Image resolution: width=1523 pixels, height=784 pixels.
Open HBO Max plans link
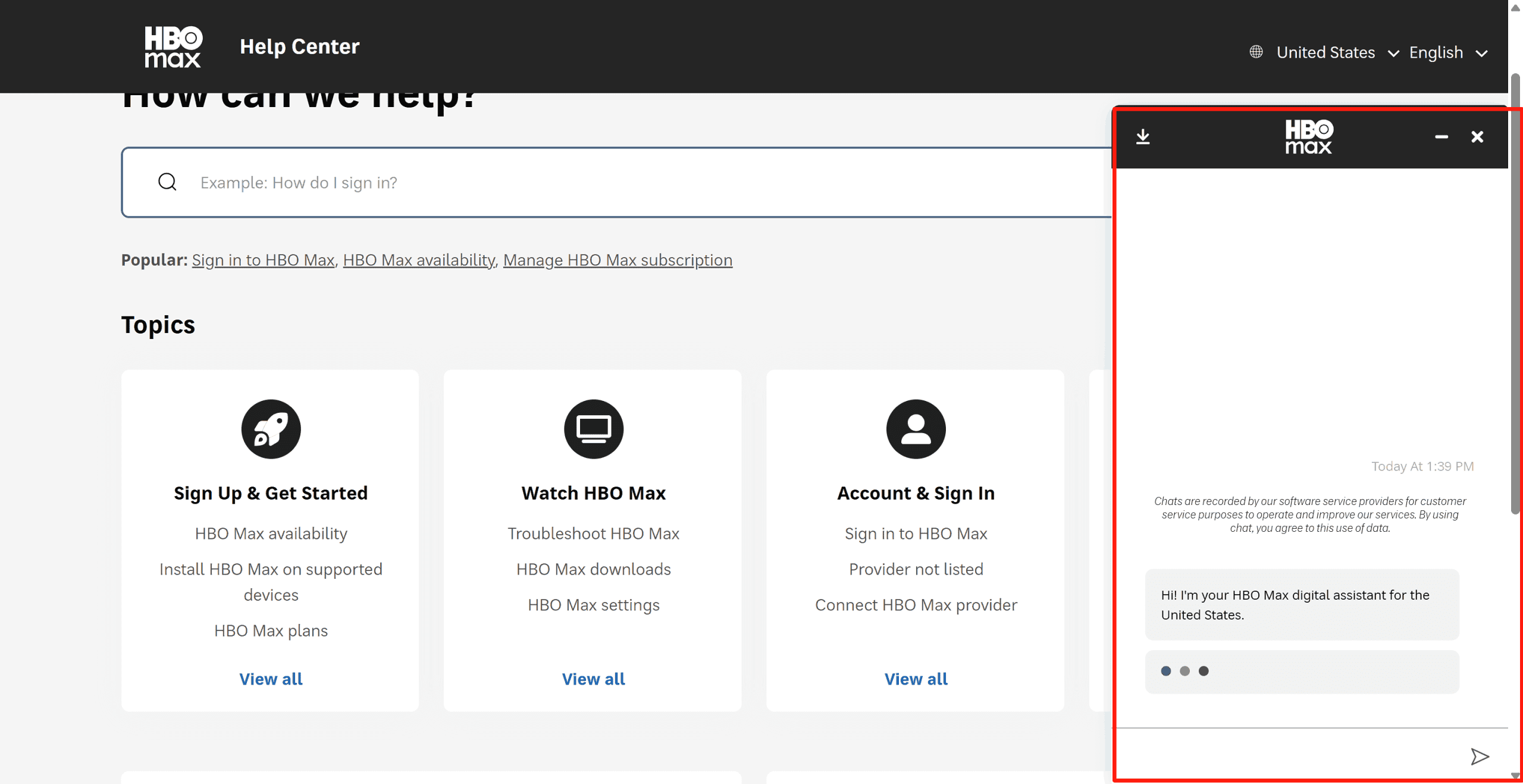click(x=271, y=631)
